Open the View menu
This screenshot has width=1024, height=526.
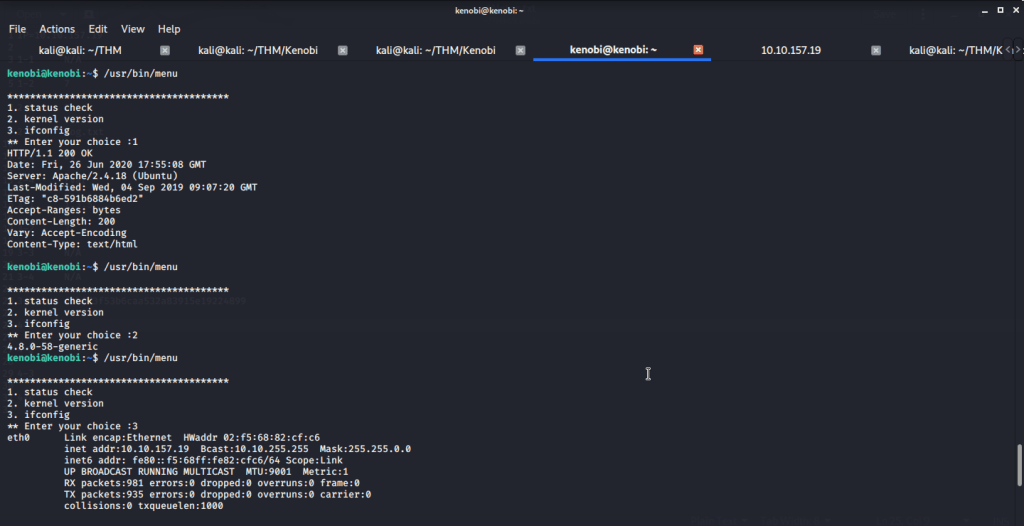click(133, 29)
